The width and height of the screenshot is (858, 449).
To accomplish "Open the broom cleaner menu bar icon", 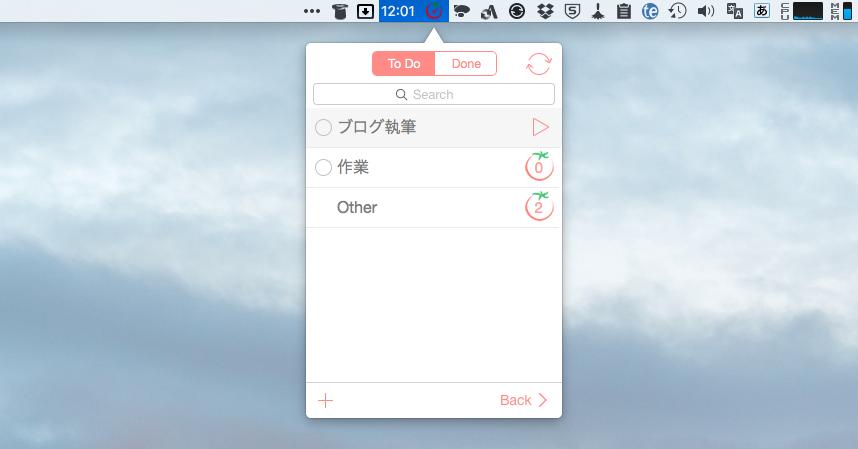I will click(x=598, y=11).
